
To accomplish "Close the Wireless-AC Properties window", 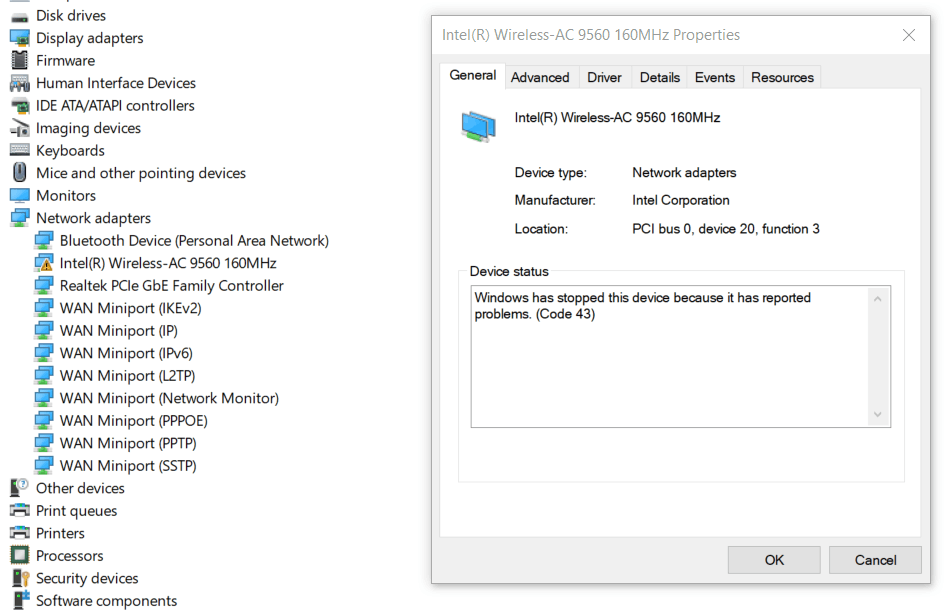I will tap(908, 35).
